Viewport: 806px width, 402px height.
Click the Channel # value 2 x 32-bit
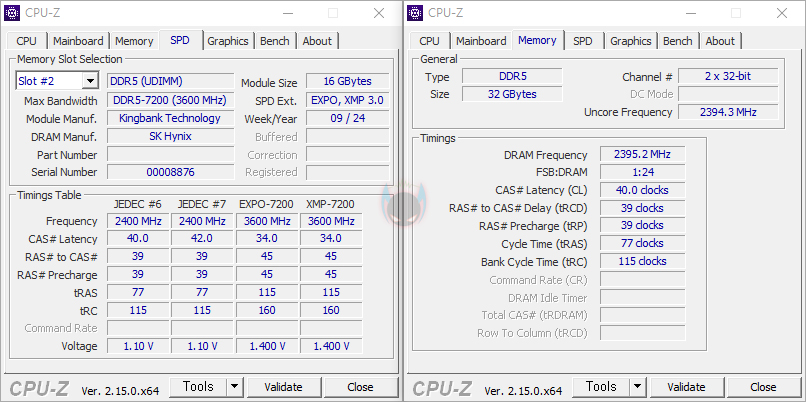[x=728, y=77]
